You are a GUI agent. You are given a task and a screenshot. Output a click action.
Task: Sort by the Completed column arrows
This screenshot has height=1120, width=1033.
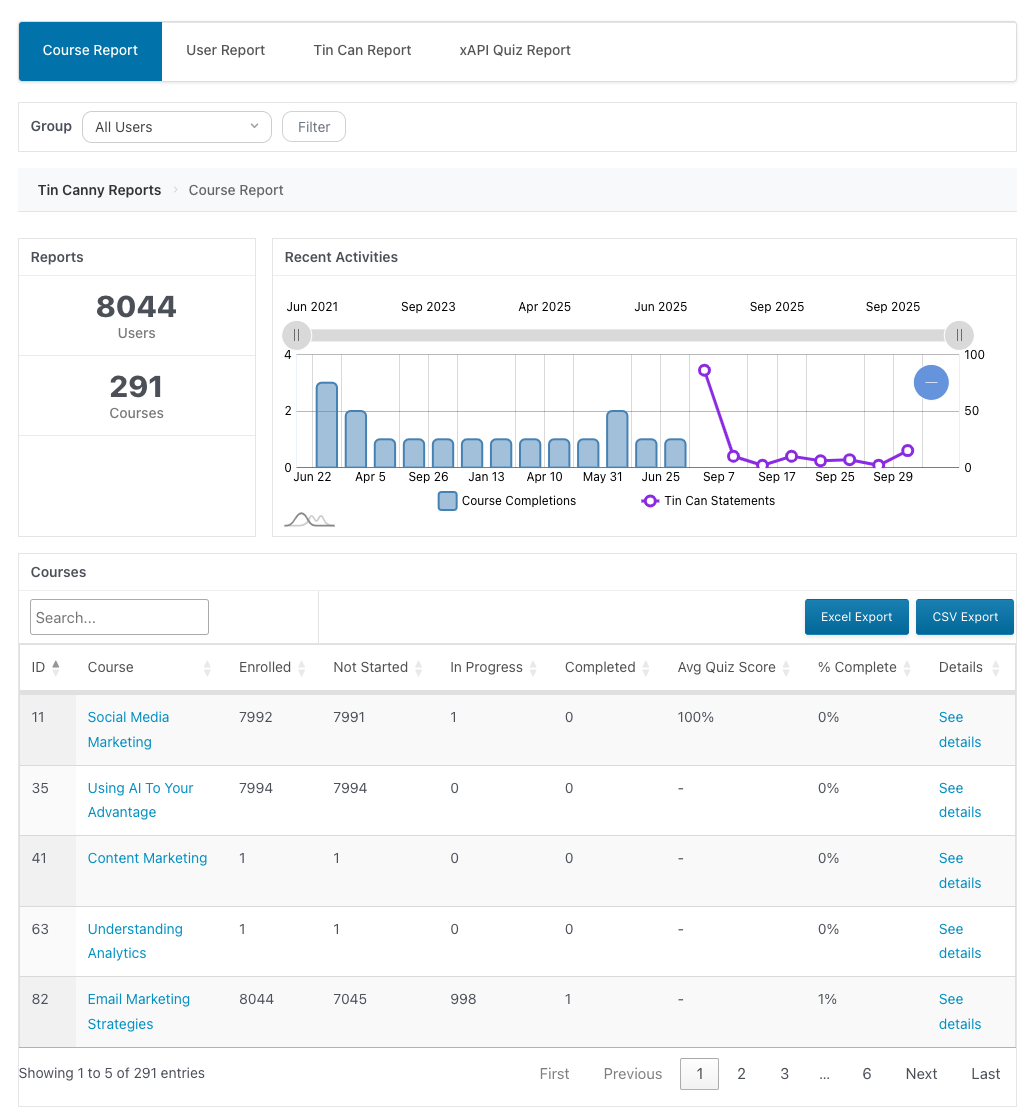[x=646, y=668]
